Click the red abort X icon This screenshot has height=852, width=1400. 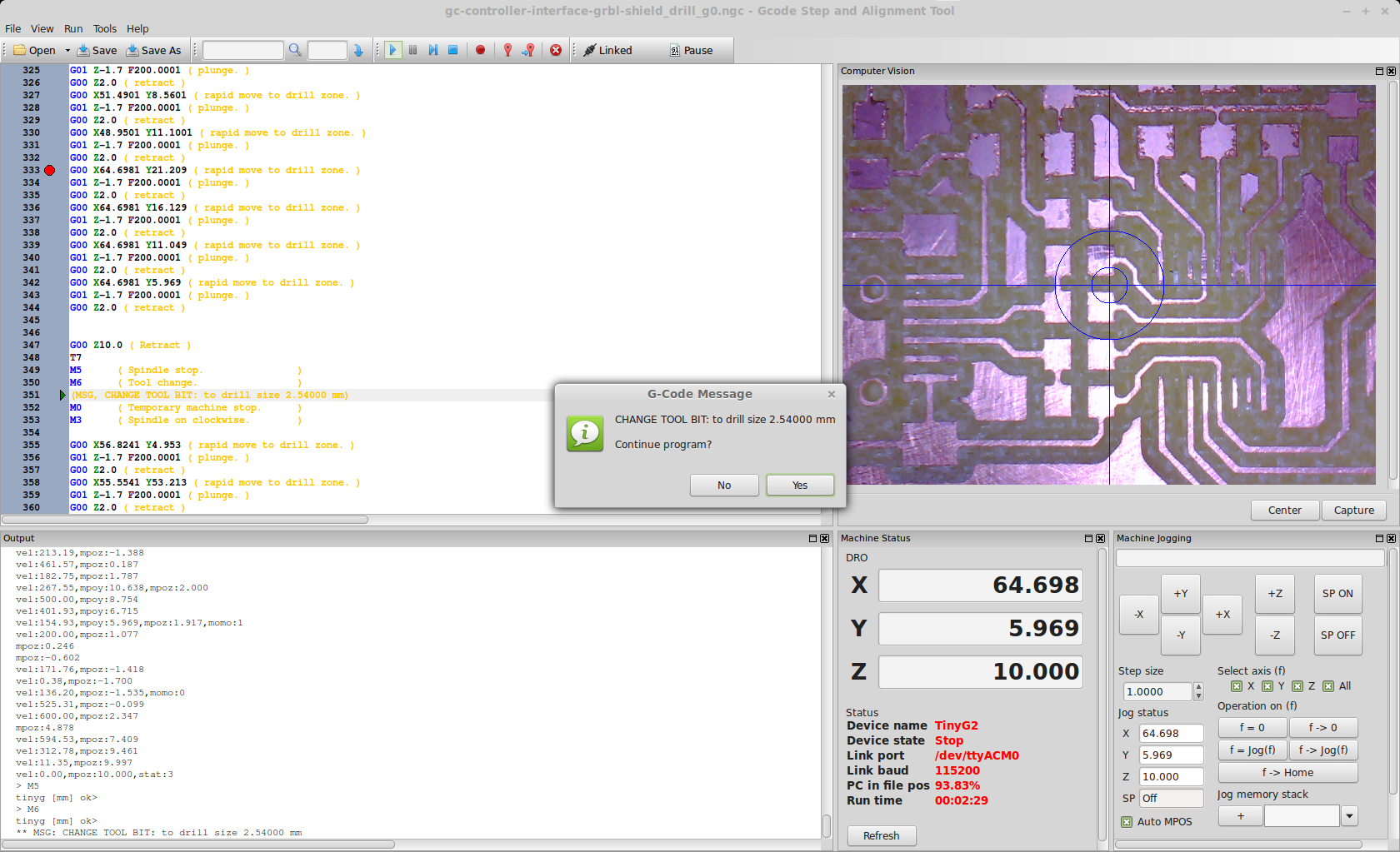tap(556, 51)
